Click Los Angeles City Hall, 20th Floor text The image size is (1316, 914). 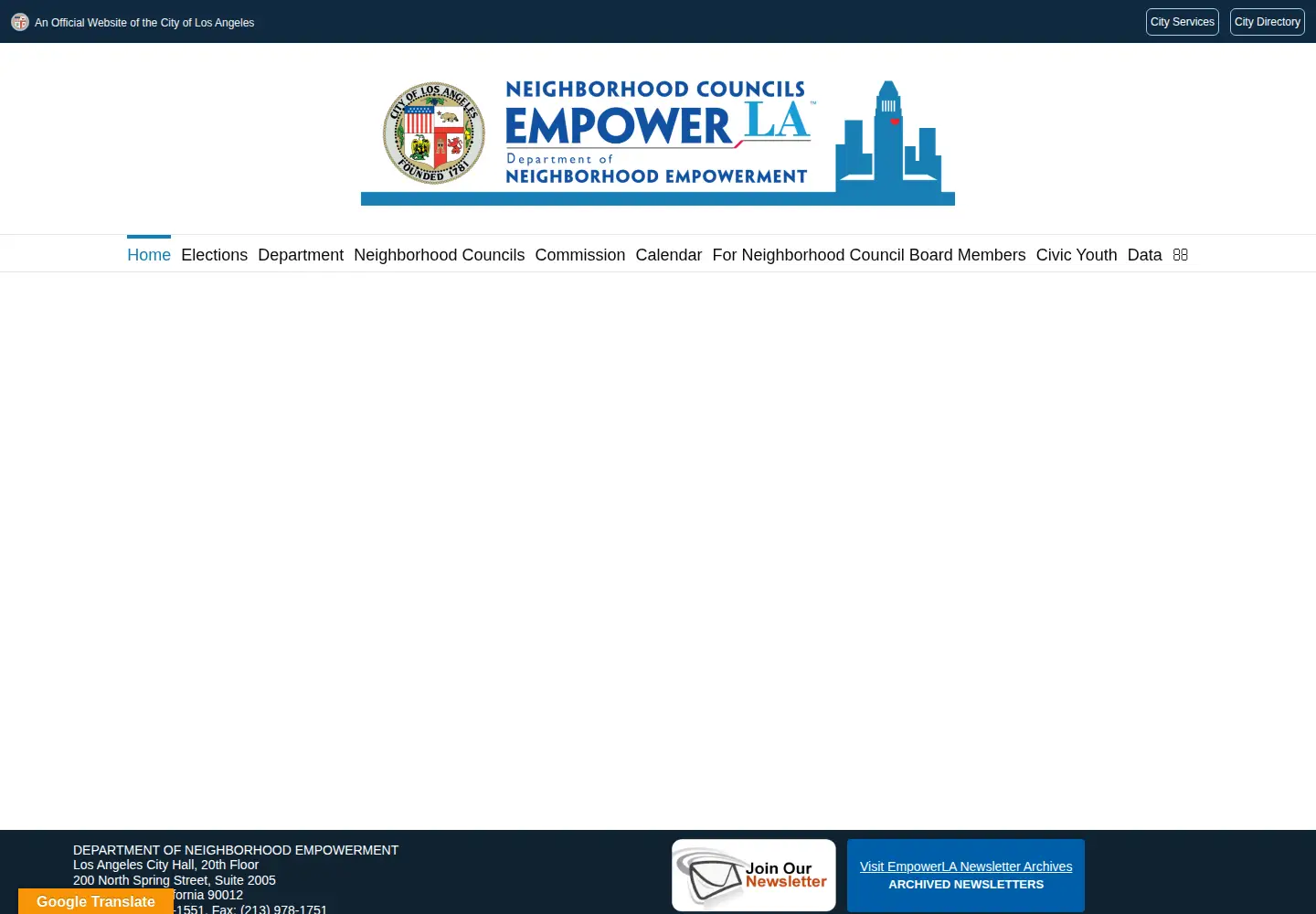point(165,865)
